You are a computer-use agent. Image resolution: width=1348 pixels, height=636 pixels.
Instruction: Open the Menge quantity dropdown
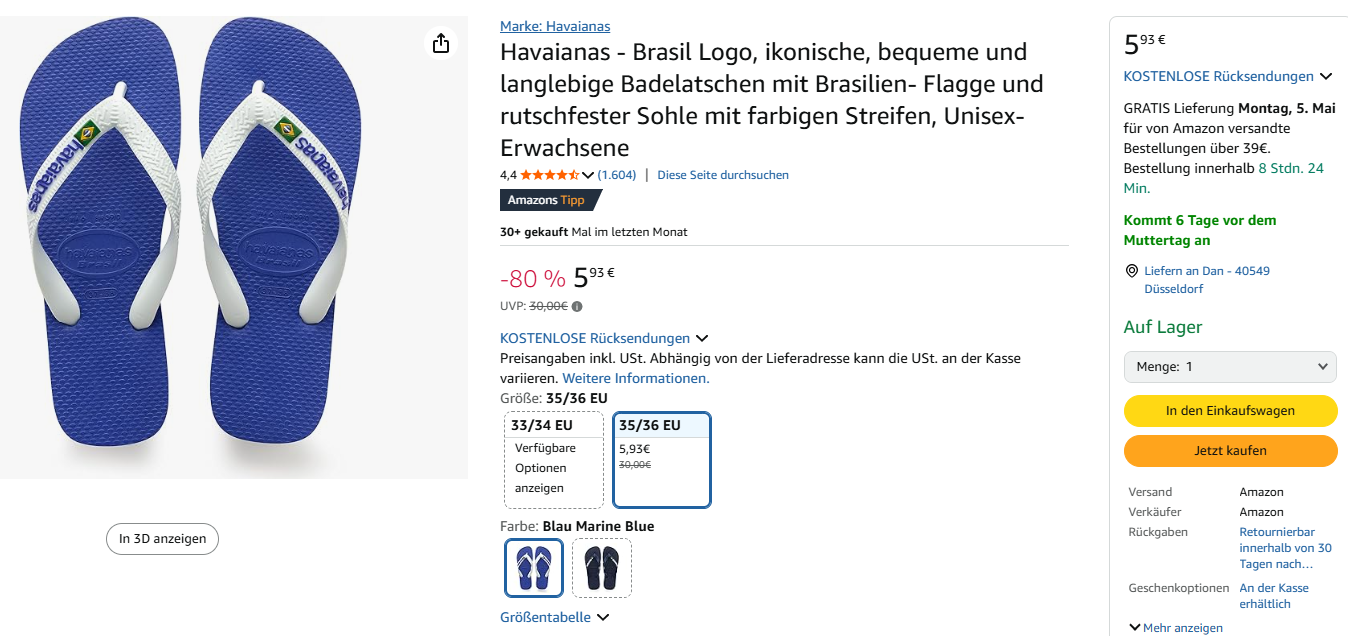point(1230,367)
